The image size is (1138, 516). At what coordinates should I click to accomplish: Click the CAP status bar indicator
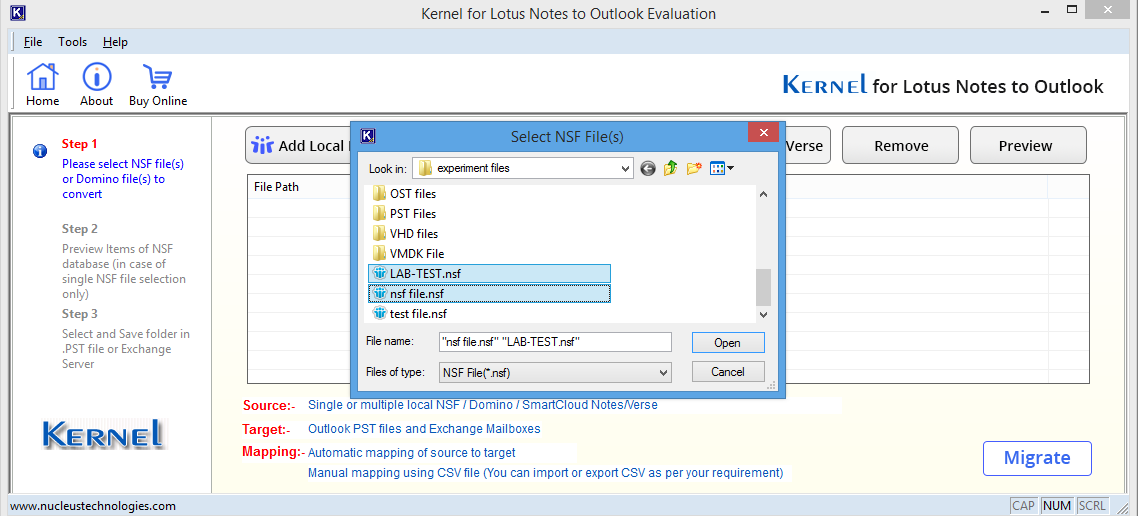[x=1024, y=506]
